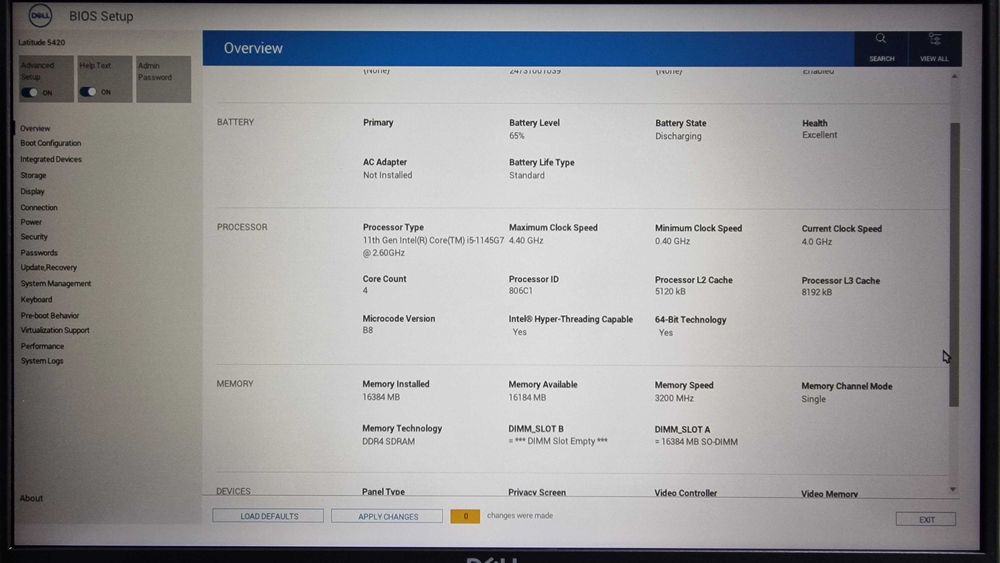Open System Management section
This screenshot has height=563, width=1000.
point(55,283)
